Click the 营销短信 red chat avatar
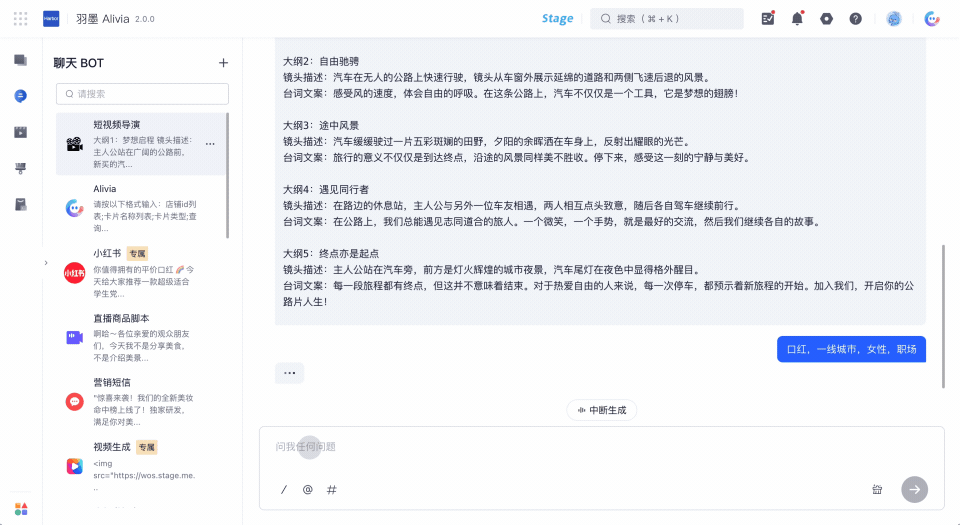960x525 pixels. coord(75,401)
